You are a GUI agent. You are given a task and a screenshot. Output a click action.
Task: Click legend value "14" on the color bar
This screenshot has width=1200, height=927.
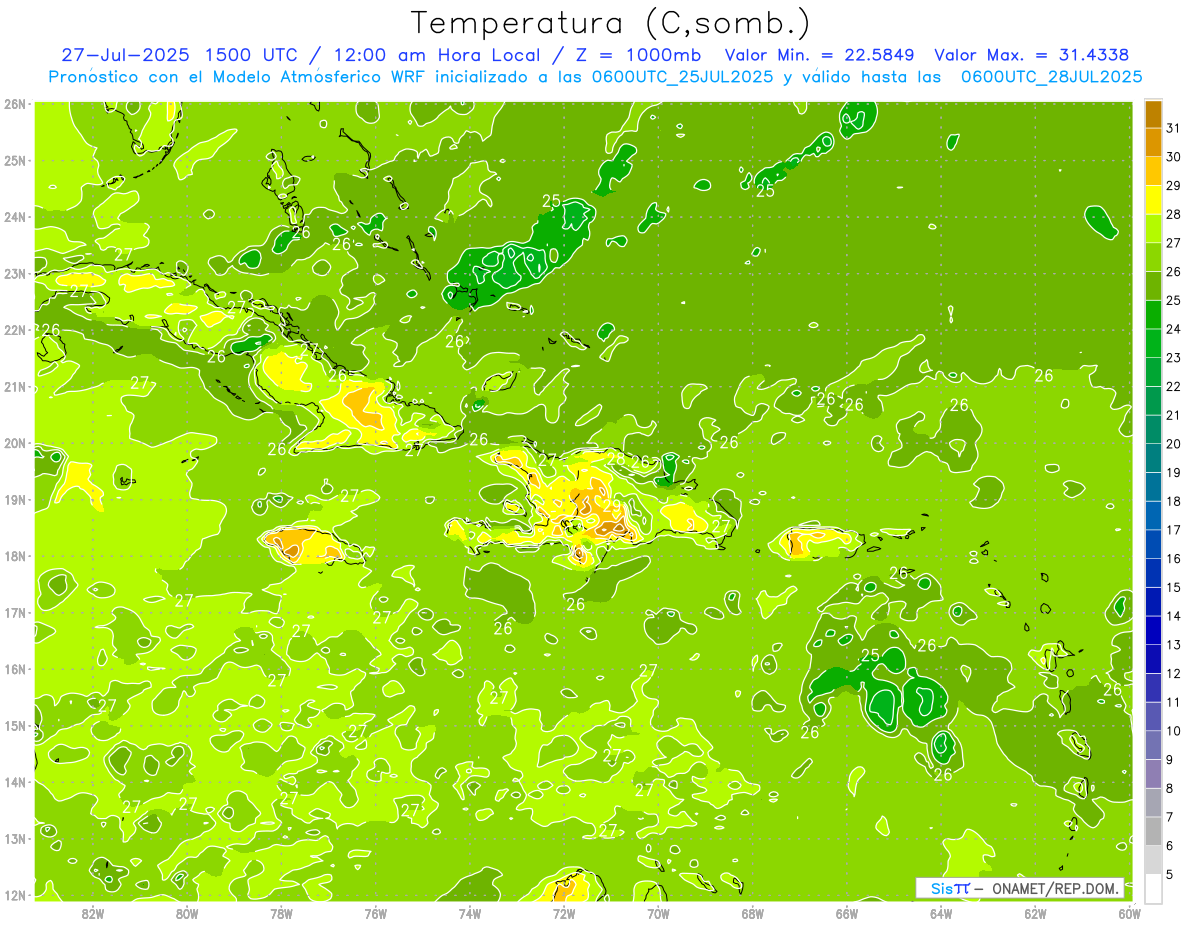click(x=1174, y=616)
